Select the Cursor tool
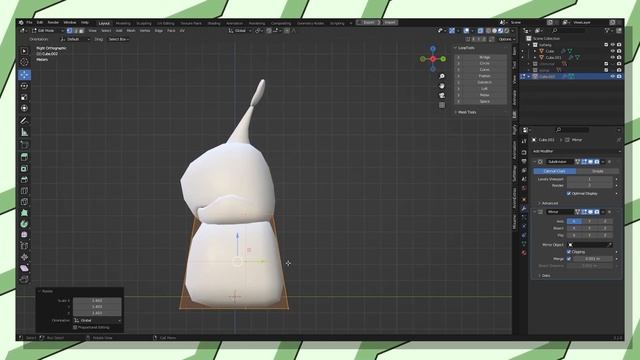Image resolution: width=640 pixels, height=360 pixels. click(24, 62)
